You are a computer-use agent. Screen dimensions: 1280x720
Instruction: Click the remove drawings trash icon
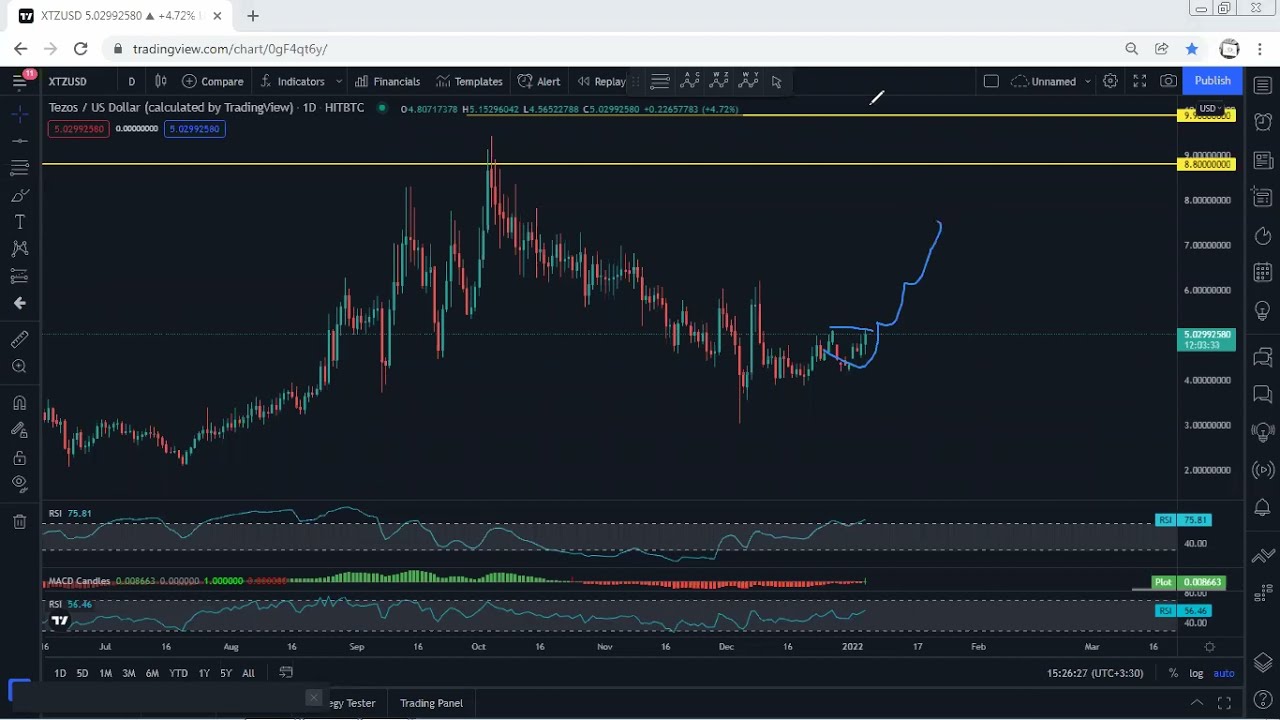point(19,521)
